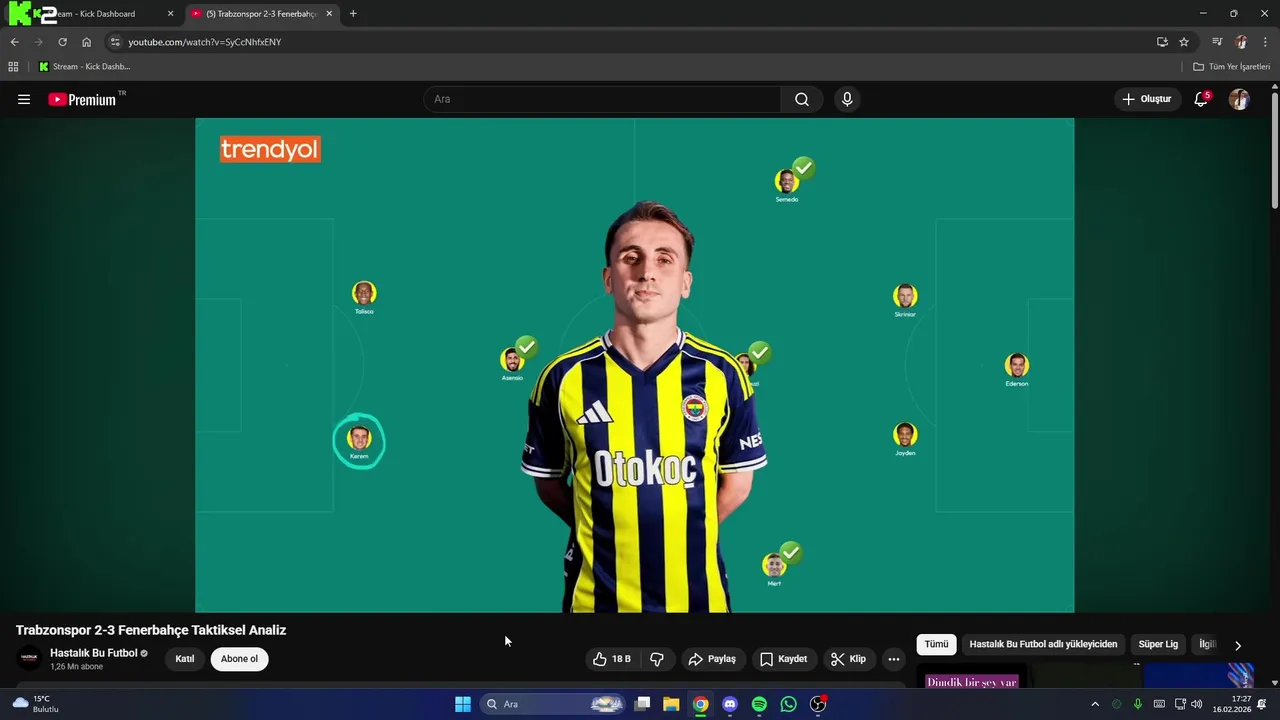Open the Chrome apps grid in the bookmarks bar
Viewport: 1280px width, 720px height.
click(x=13, y=67)
